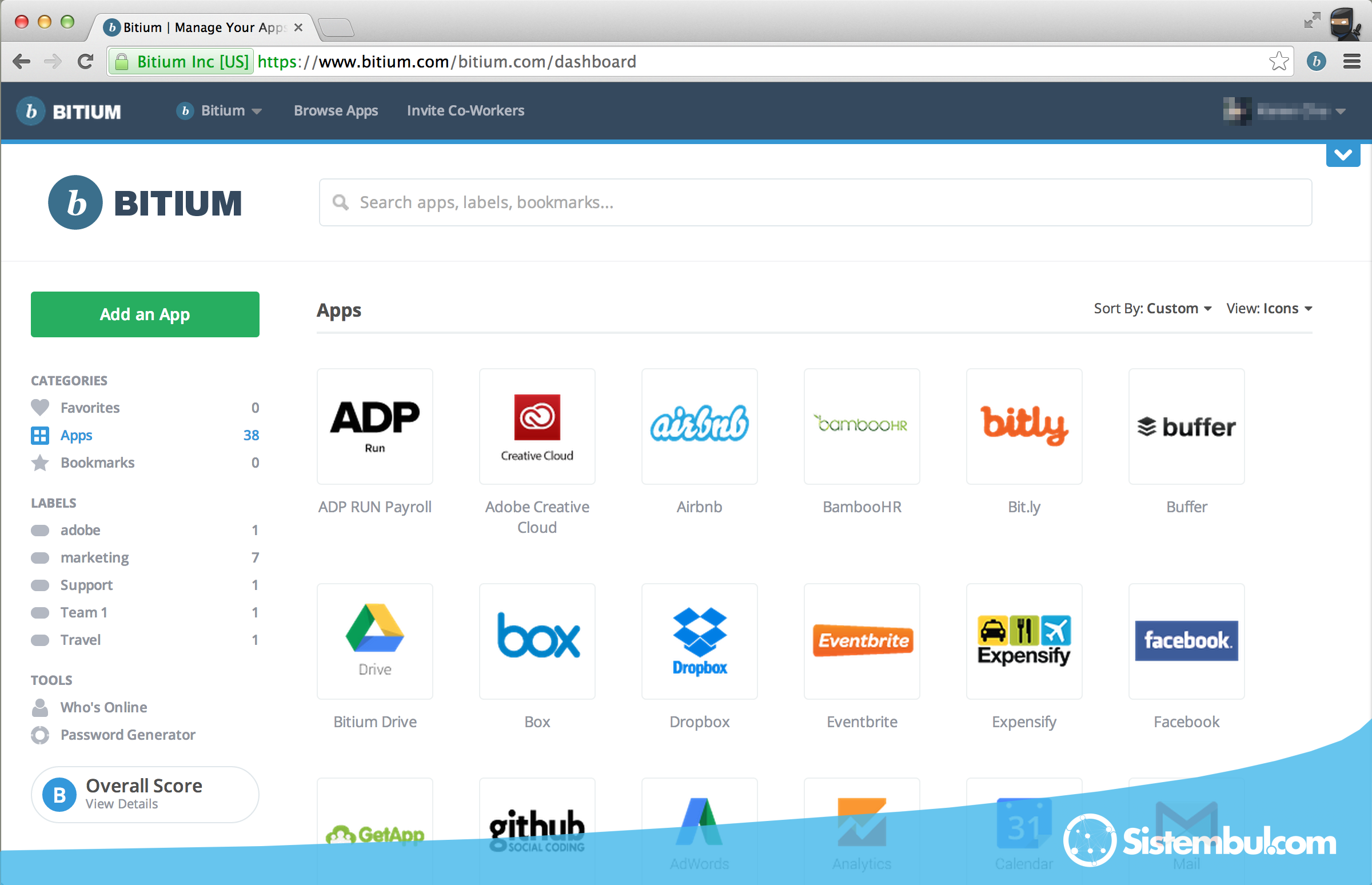The width and height of the screenshot is (1372, 885).
Task: Filter by the Travel label
Action: click(x=145, y=640)
